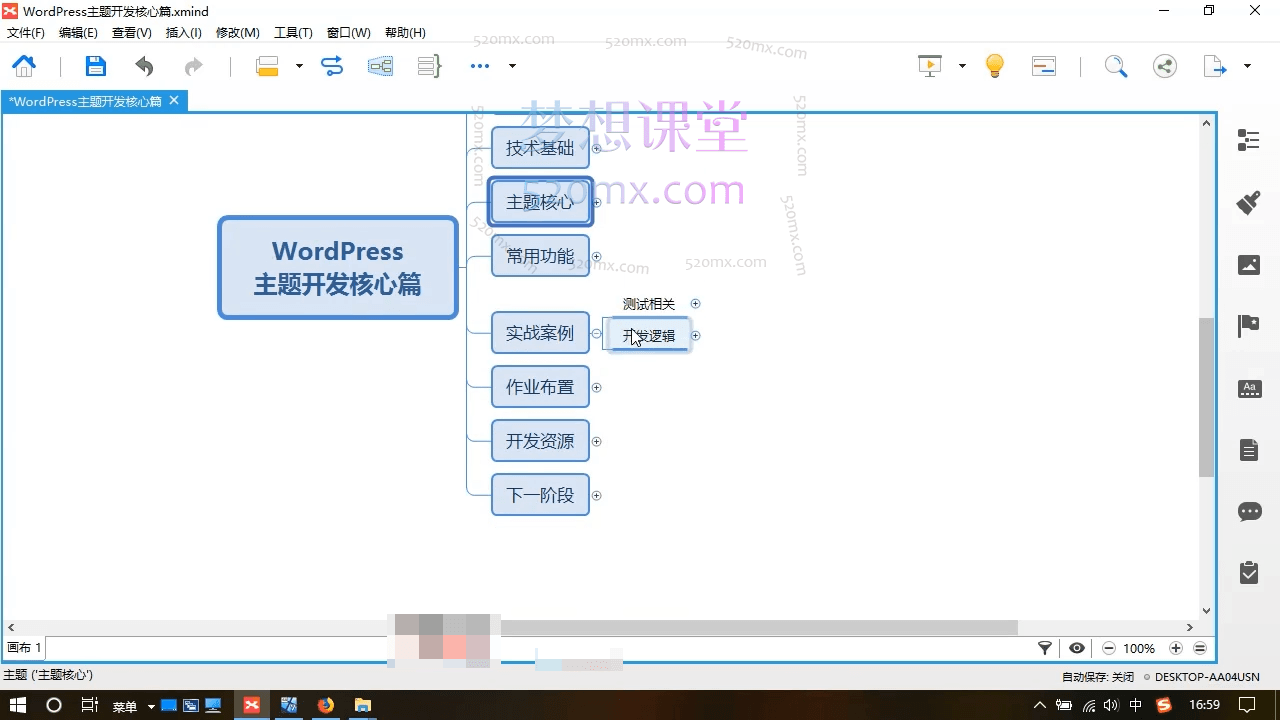Click the lightbulb idea icon in the toolbar
The image size is (1280, 720).
pyautogui.click(x=994, y=66)
